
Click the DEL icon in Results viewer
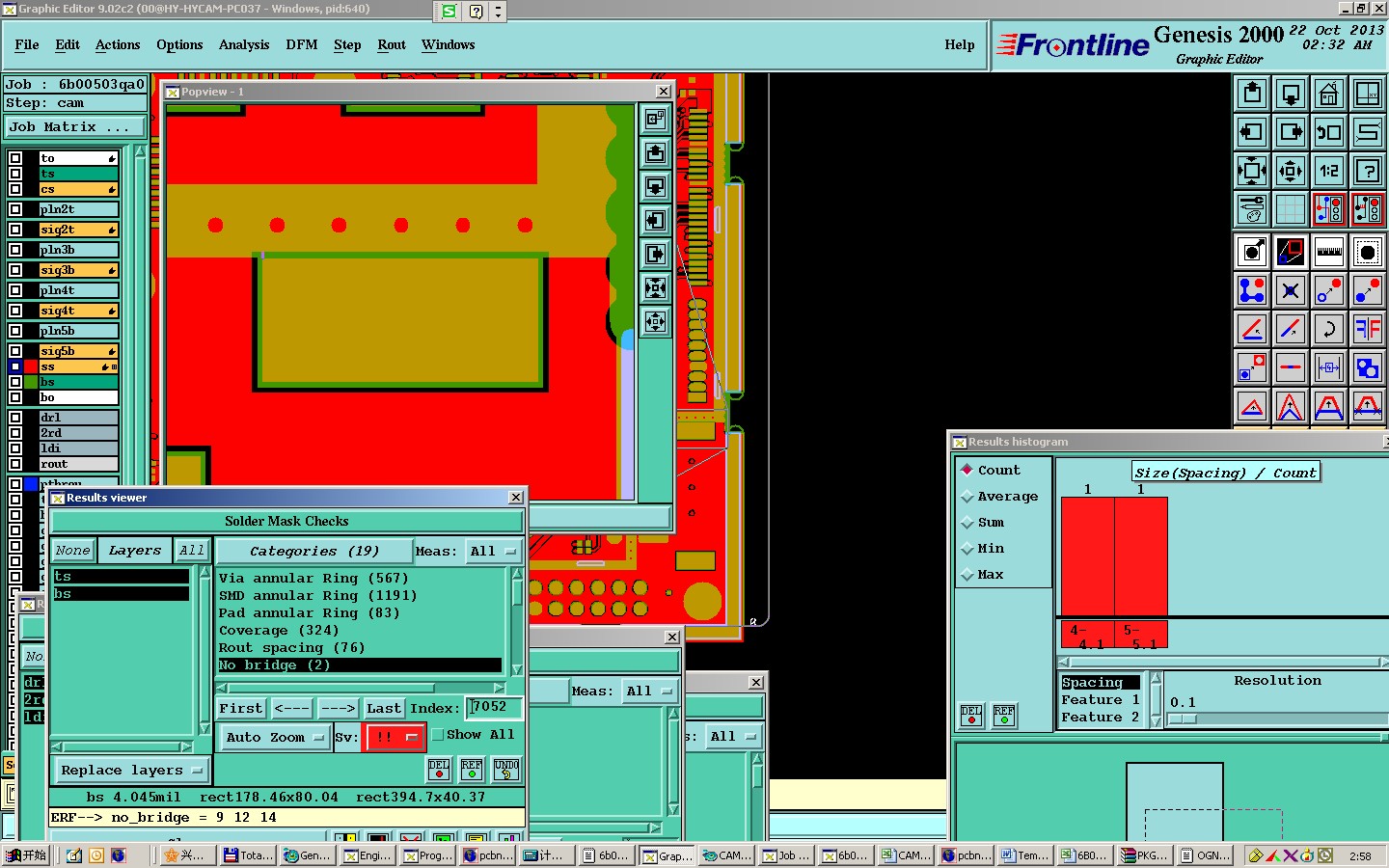tap(439, 769)
